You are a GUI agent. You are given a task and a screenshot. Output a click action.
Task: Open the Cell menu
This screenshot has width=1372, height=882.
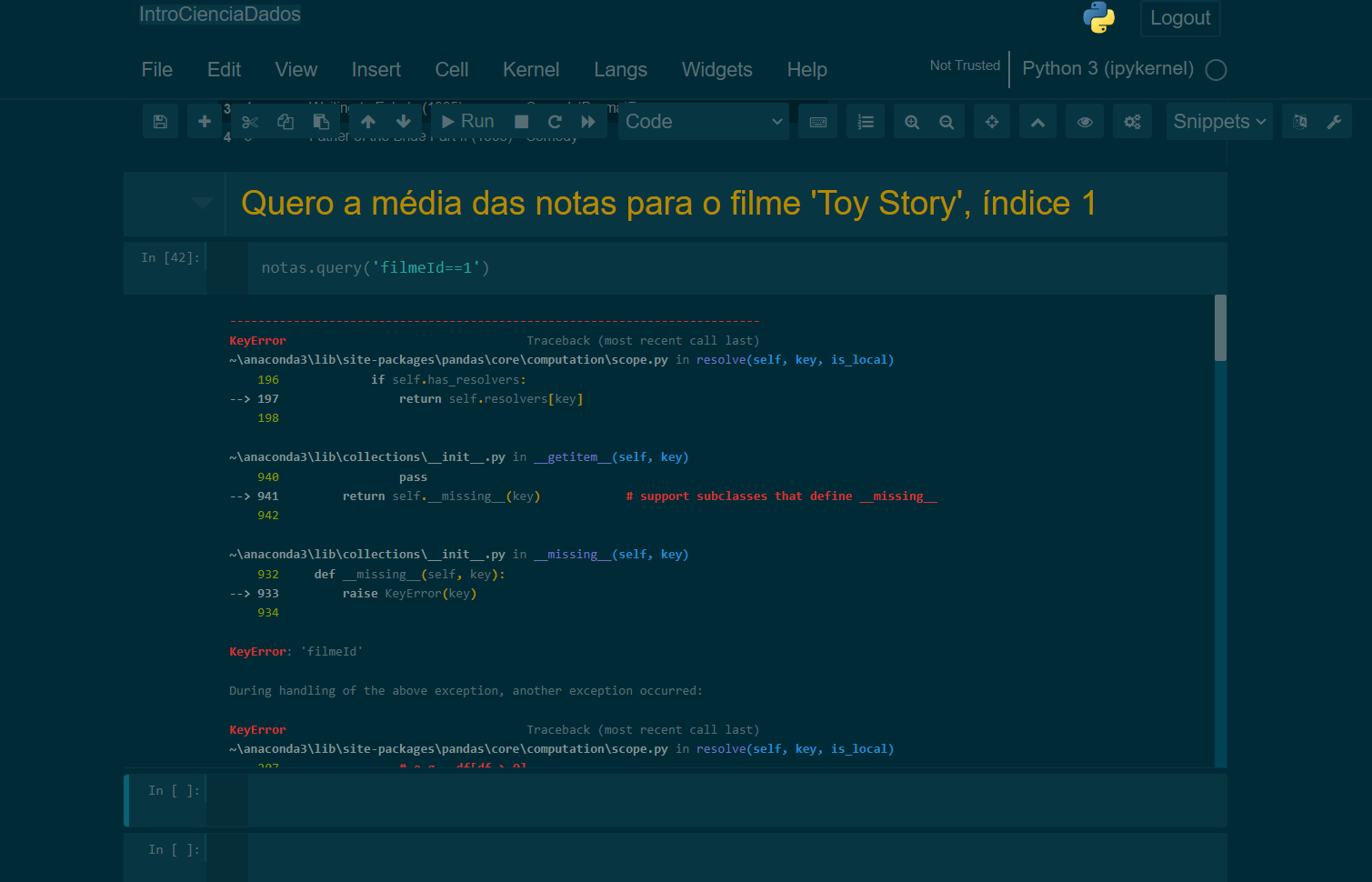pos(452,70)
